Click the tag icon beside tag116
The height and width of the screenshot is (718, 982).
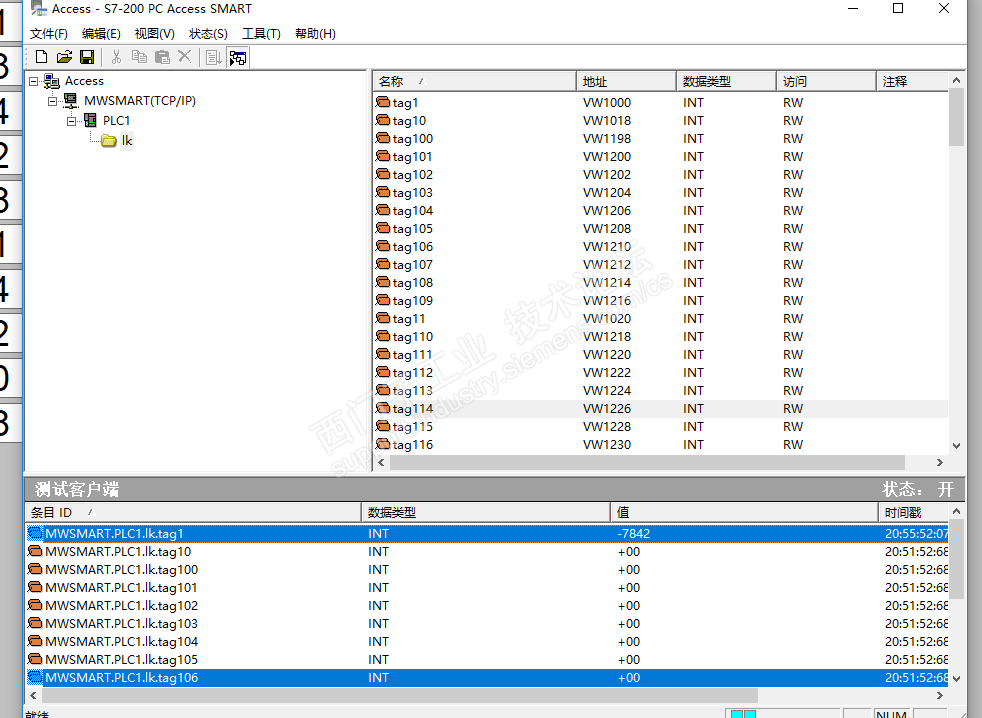coord(383,444)
